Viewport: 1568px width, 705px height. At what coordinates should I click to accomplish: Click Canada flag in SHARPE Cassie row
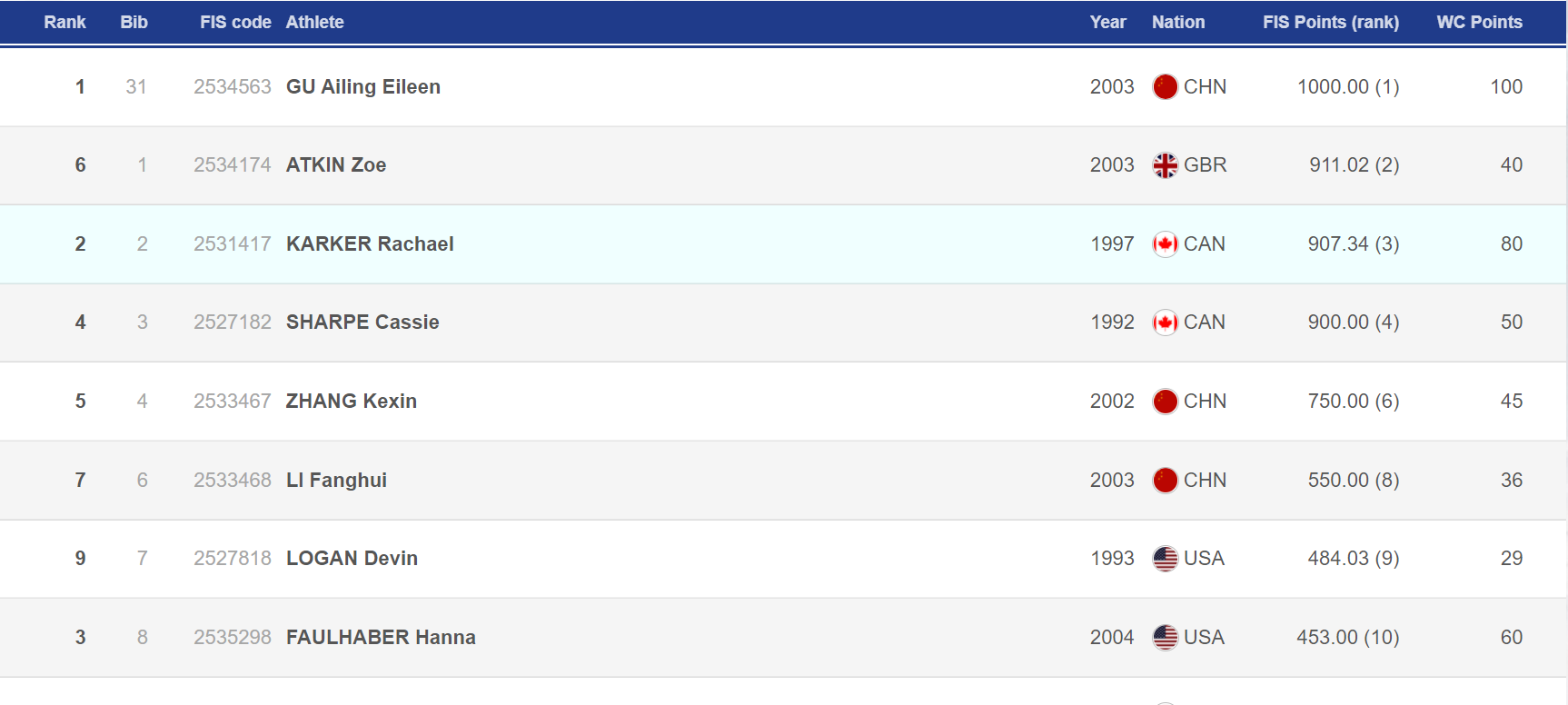1165,323
